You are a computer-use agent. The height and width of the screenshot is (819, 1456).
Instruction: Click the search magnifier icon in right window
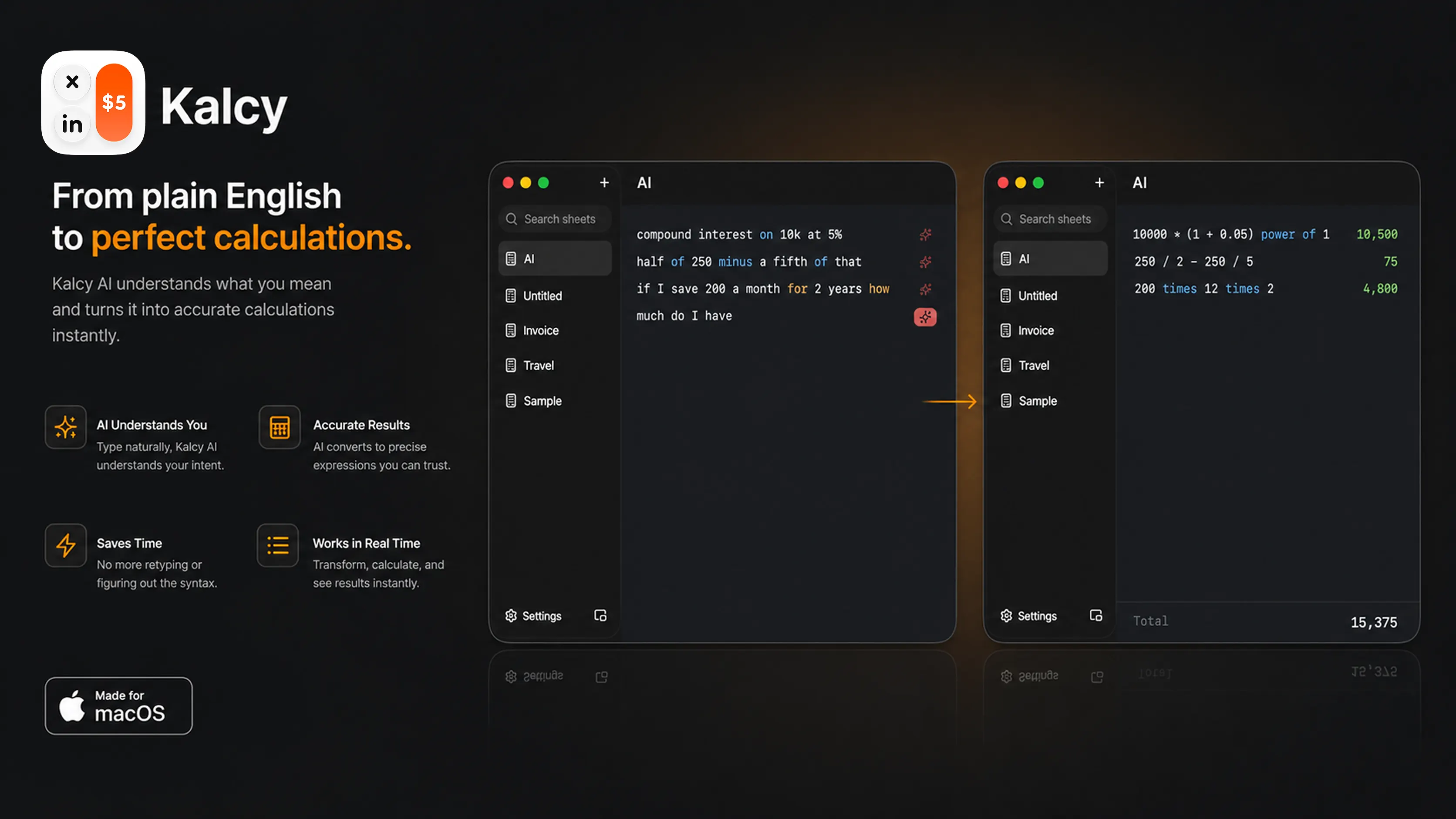(1007, 219)
